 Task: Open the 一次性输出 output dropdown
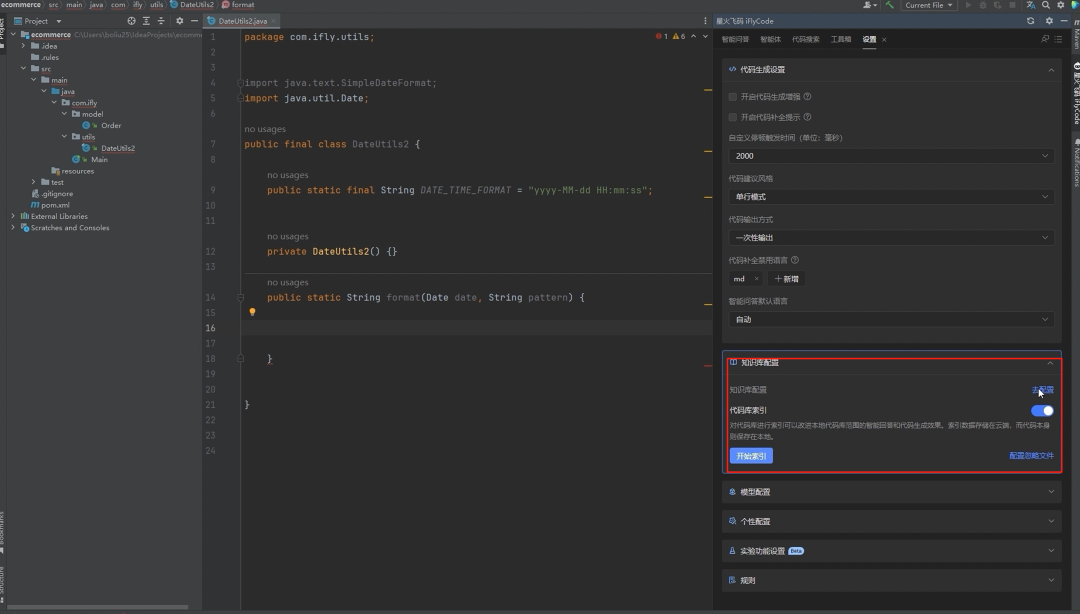(891, 238)
